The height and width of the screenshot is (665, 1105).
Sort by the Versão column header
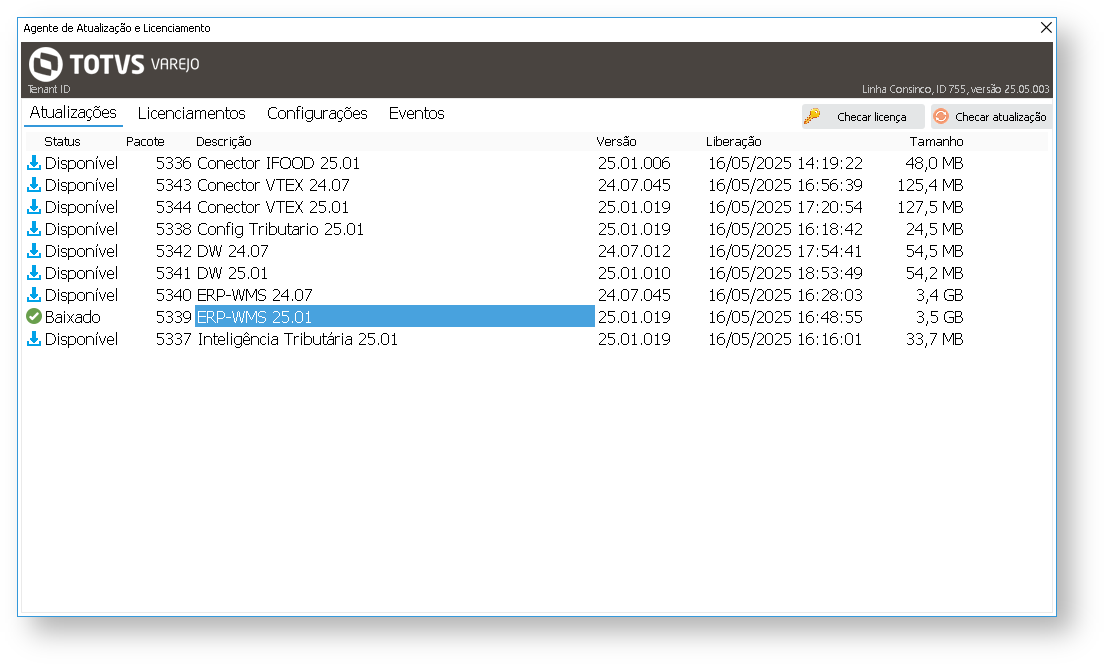pos(616,142)
